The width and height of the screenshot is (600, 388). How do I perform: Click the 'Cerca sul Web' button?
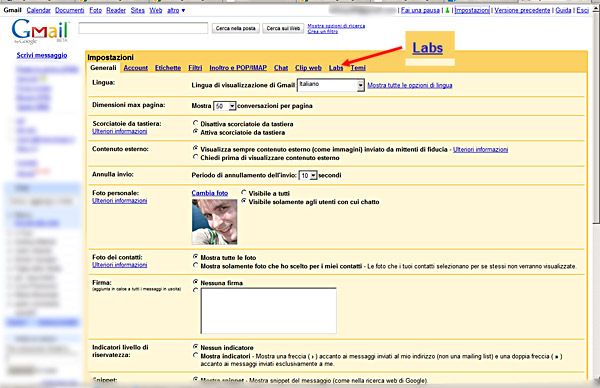(283, 28)
